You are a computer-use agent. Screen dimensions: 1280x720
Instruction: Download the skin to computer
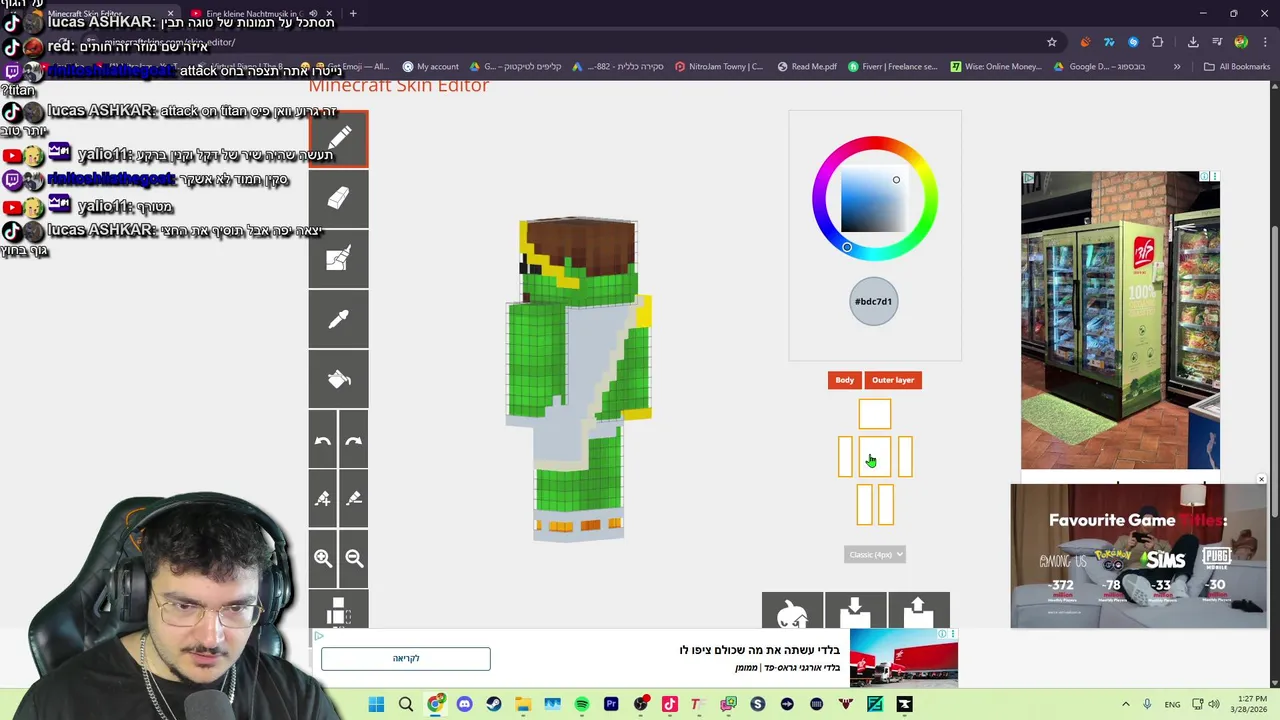click(x=855, y=611)
